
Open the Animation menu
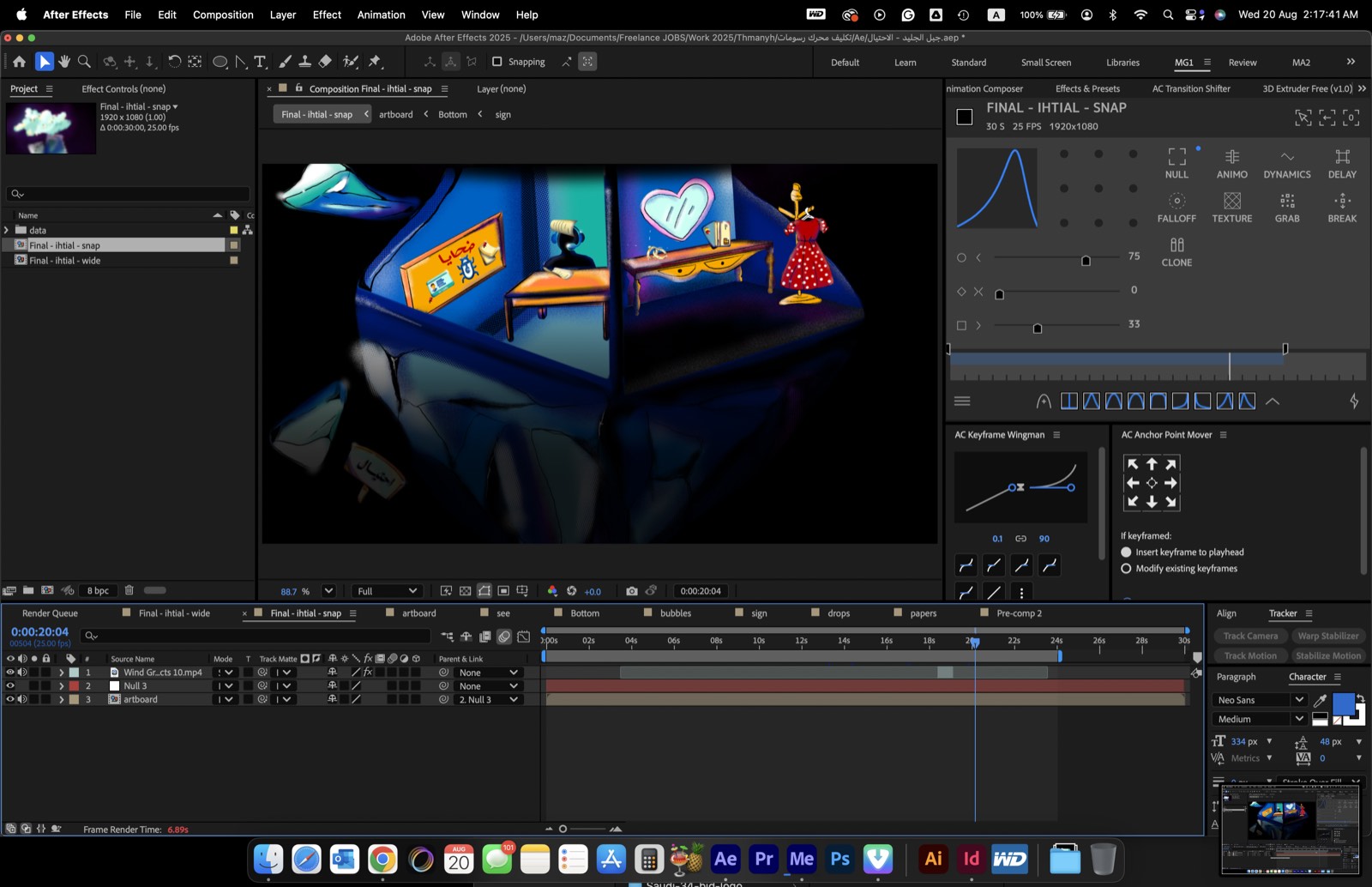click(381, 15)
